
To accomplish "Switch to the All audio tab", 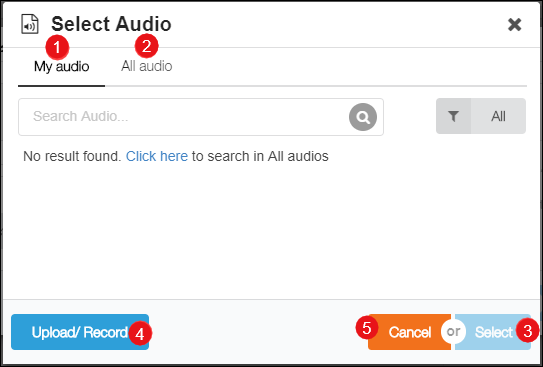I will (x=146, y=66).
